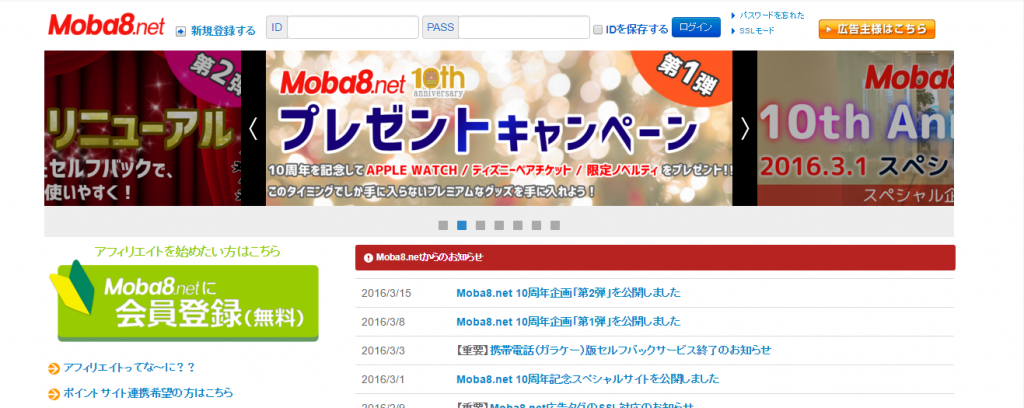The width and height of the screenshot is (1024, 408).
Task: Select the sixth carousel indicator dot
Action: click(x=536, y=225)
